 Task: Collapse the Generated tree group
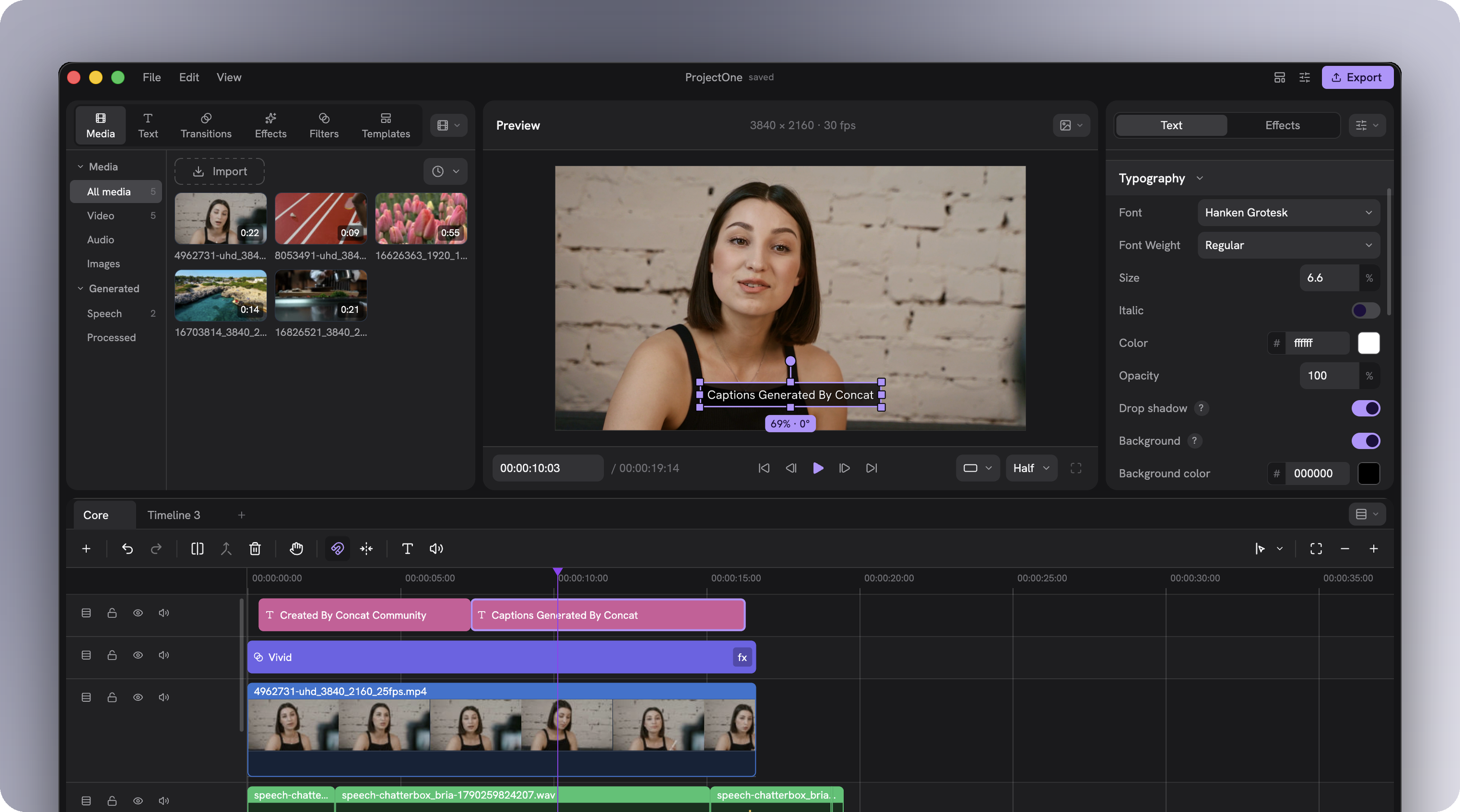click(80, 288)
